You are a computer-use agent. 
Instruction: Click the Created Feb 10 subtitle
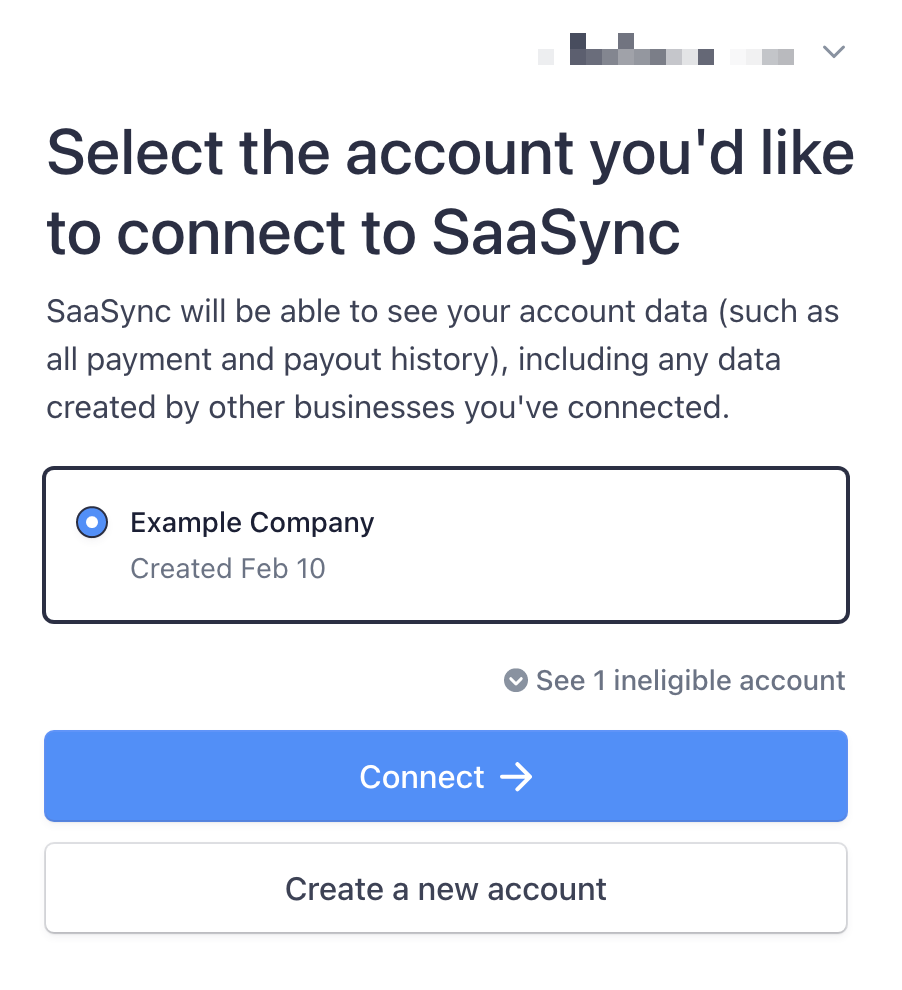click(x=228, y=568)
